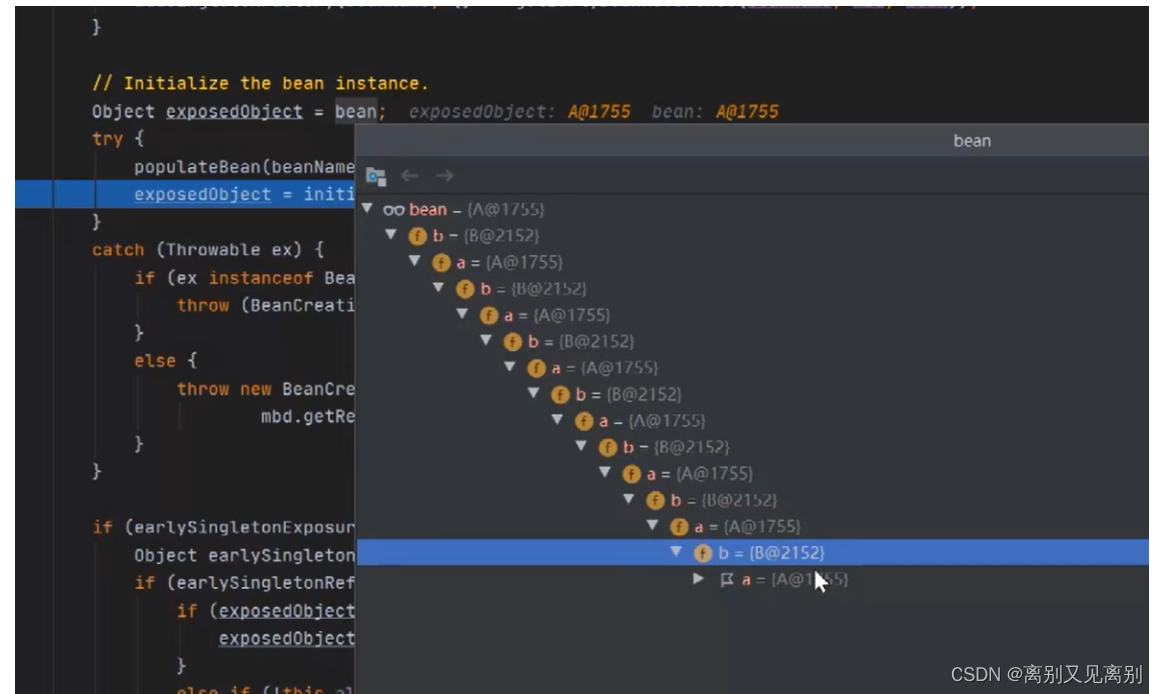Click field icon of the first a row
The image size is (1158, 694).
441,263
